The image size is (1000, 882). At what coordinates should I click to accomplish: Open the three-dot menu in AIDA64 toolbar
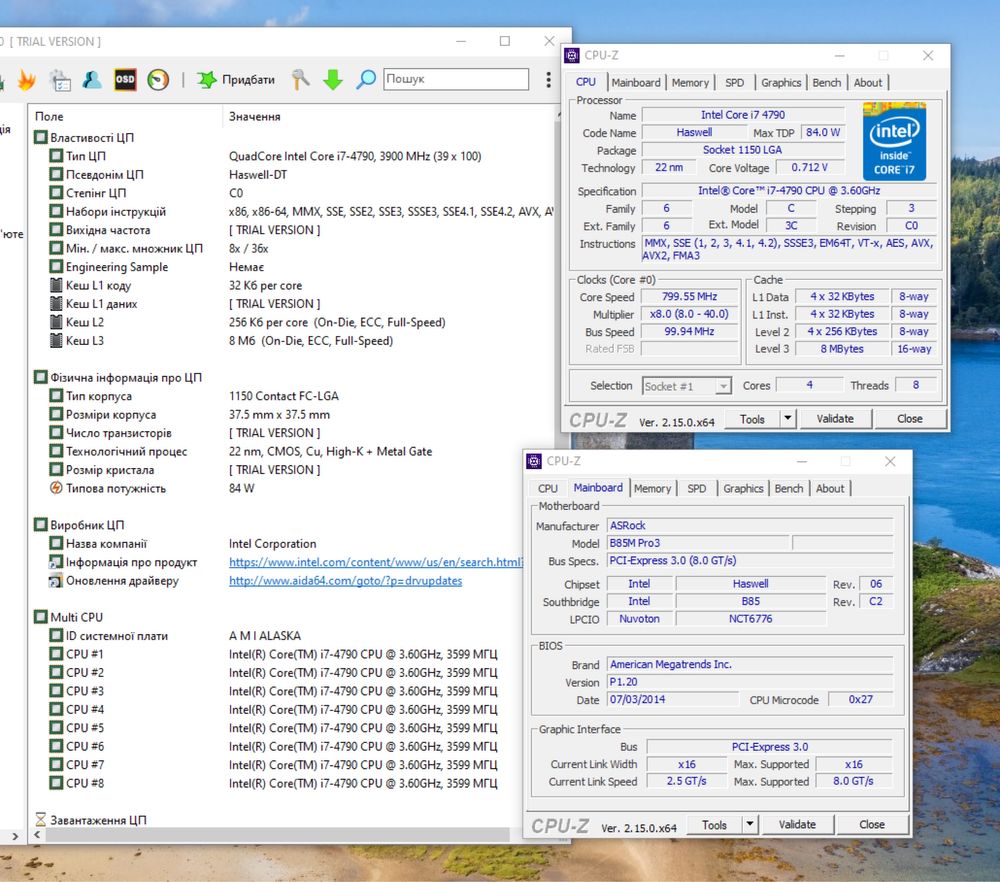coord(548,80)
